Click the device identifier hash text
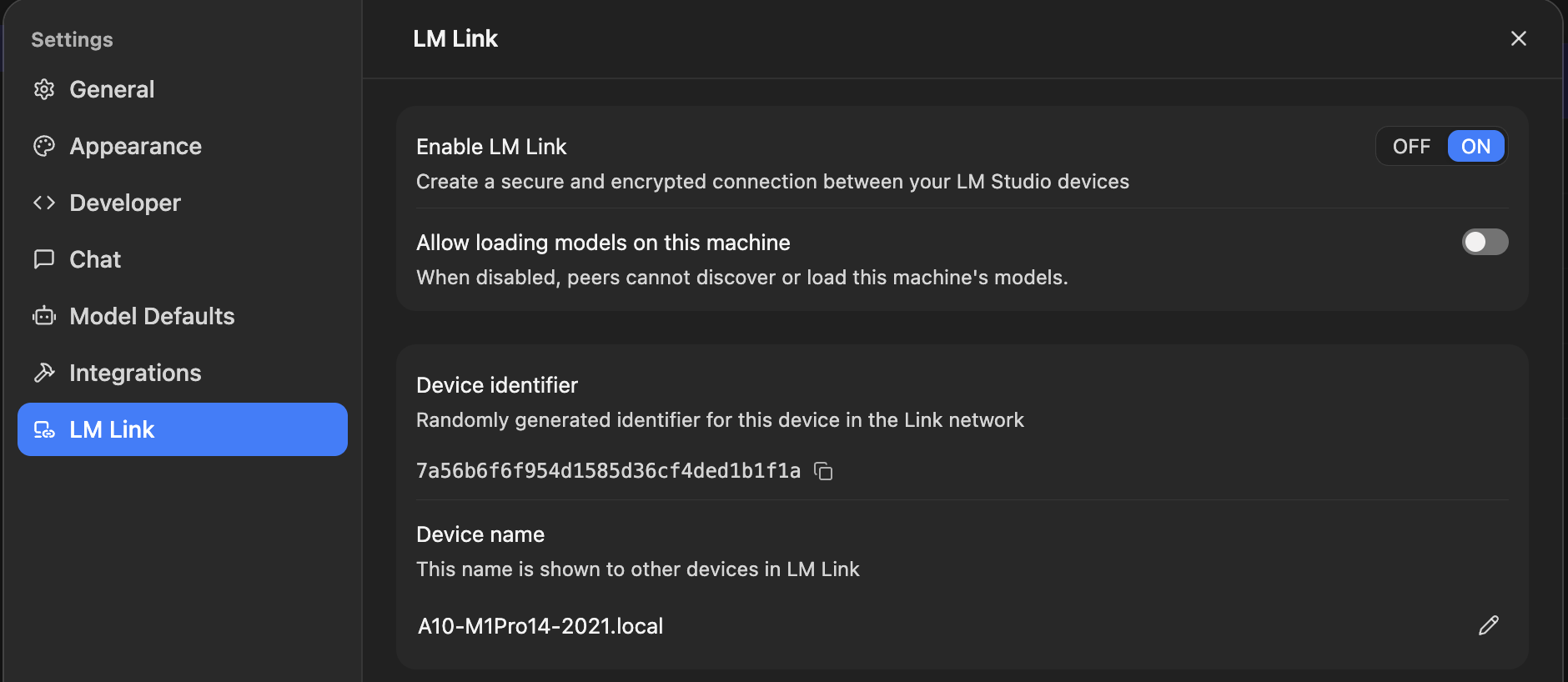 coord(608,471)
